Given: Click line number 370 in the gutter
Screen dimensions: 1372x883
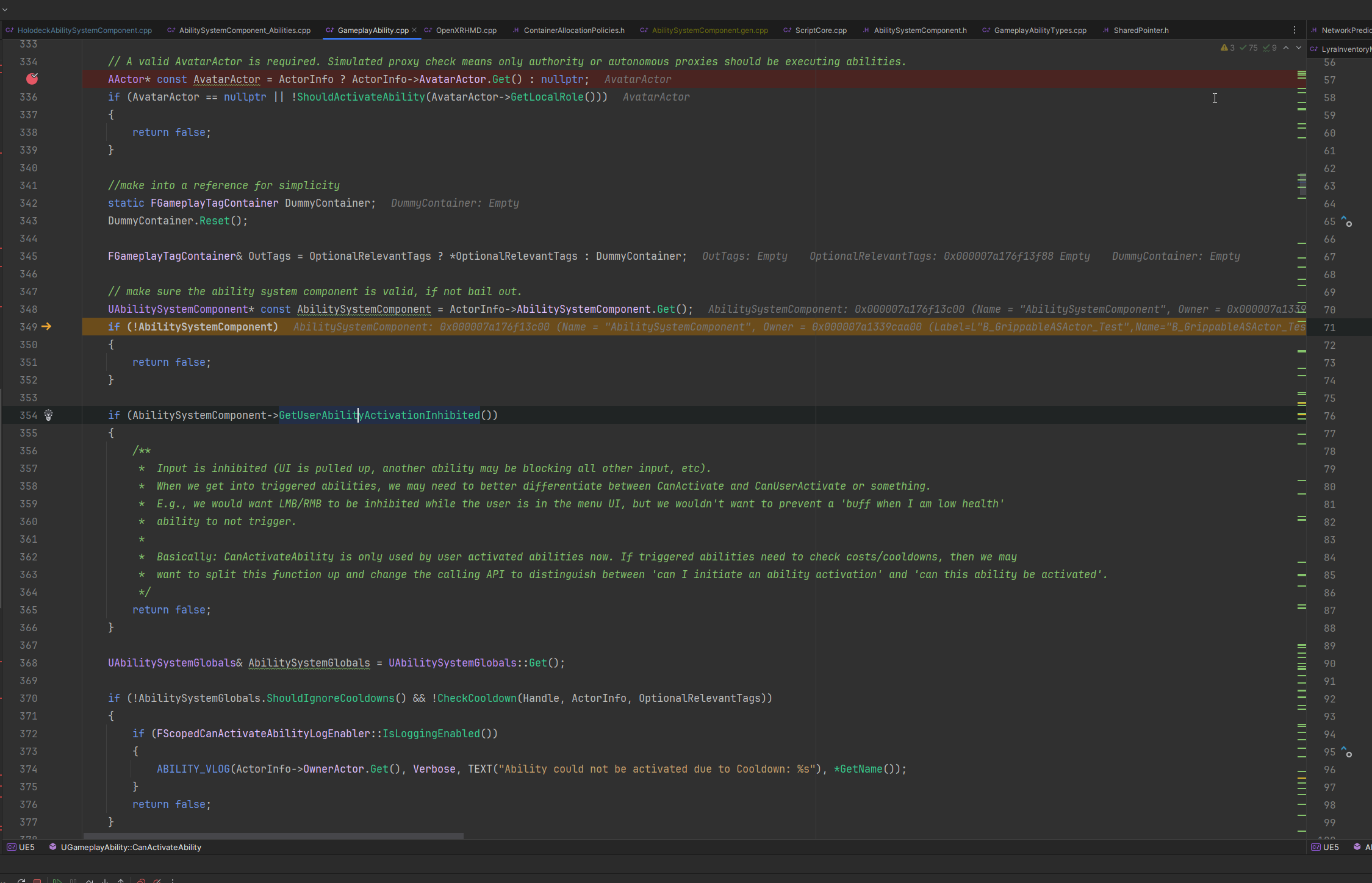Looking at the screenshot, I should click(x=28, y=698).
